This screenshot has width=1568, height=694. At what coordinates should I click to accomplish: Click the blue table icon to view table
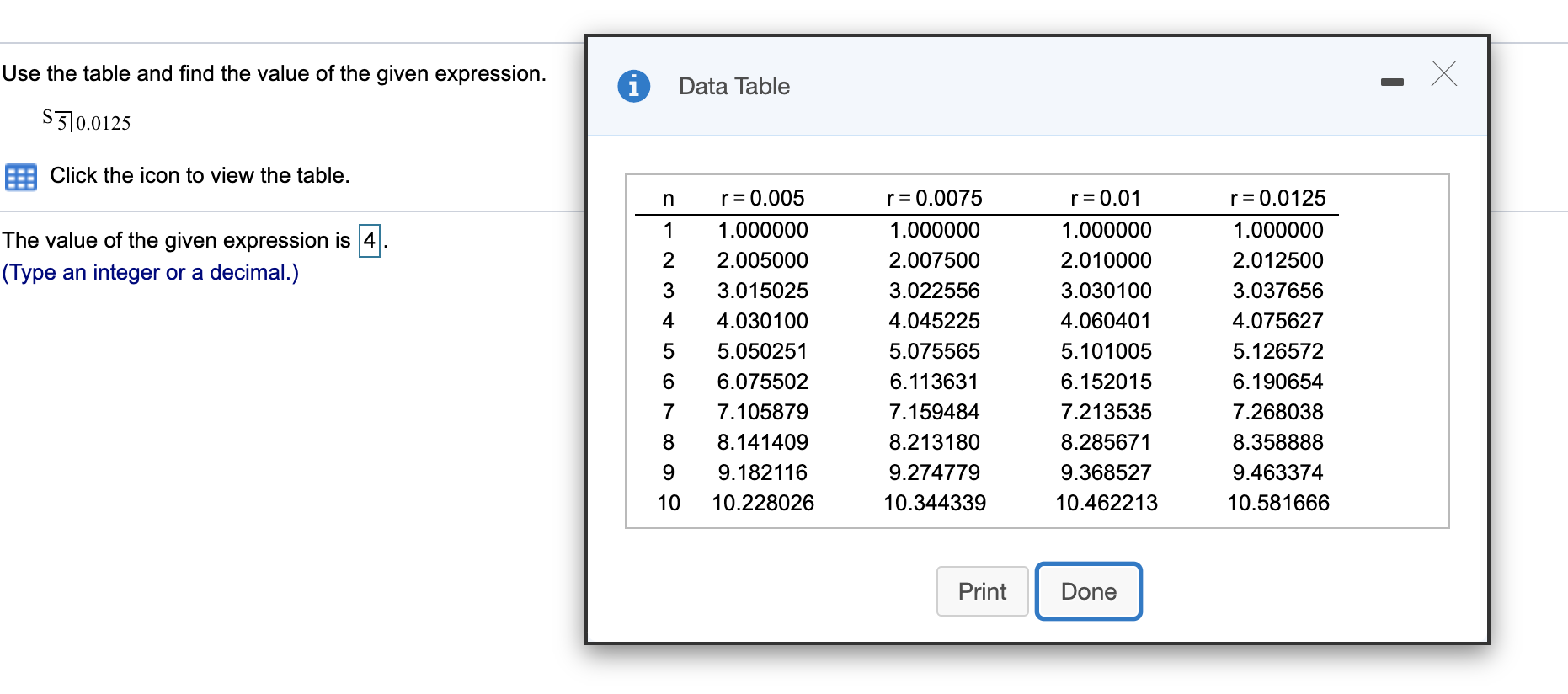coord(21,177)
